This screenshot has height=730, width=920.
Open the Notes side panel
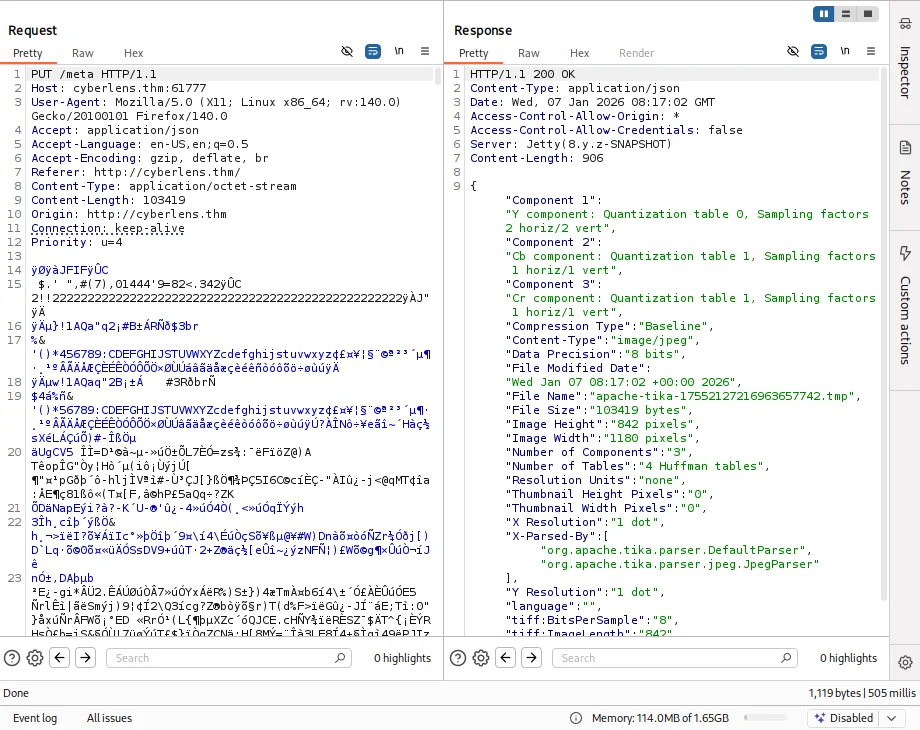904,172
